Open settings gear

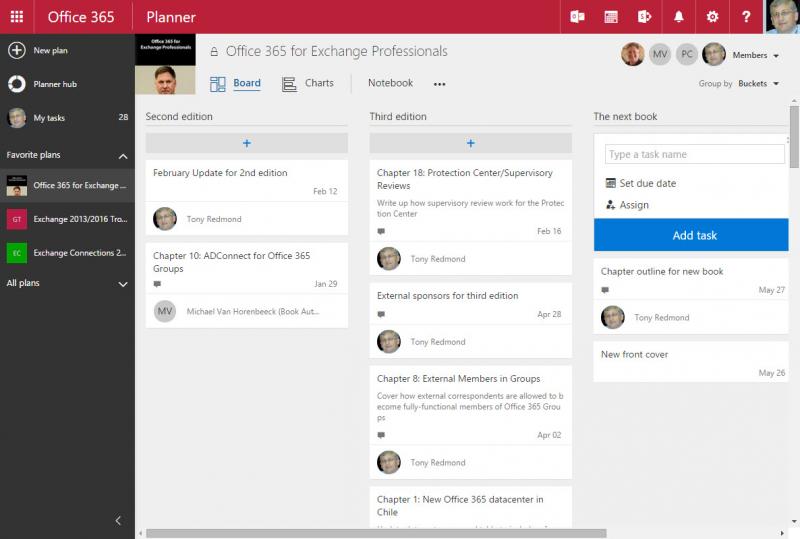tap(712, 17)
